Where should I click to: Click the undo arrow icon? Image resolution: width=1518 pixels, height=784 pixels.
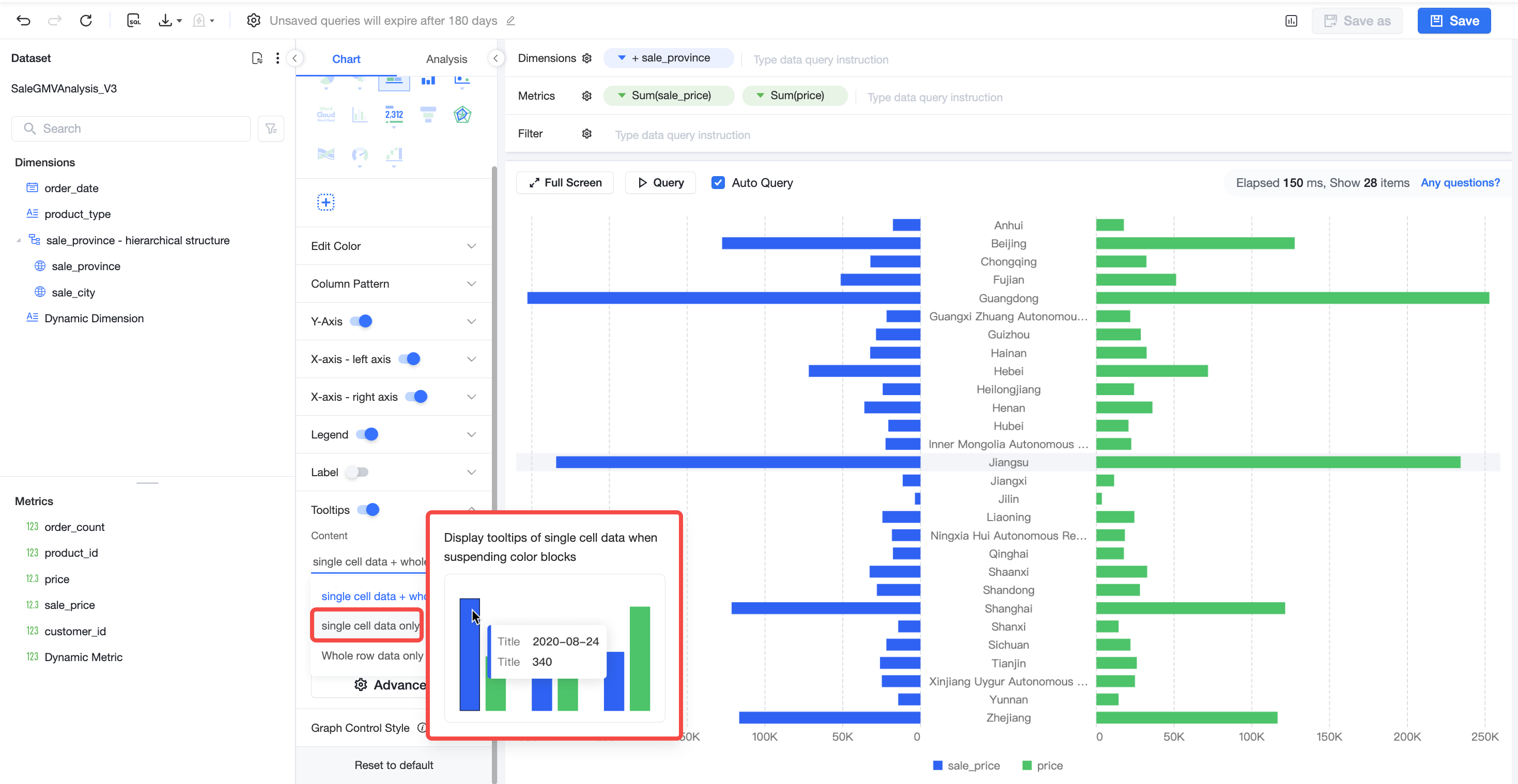coord(24,21)
